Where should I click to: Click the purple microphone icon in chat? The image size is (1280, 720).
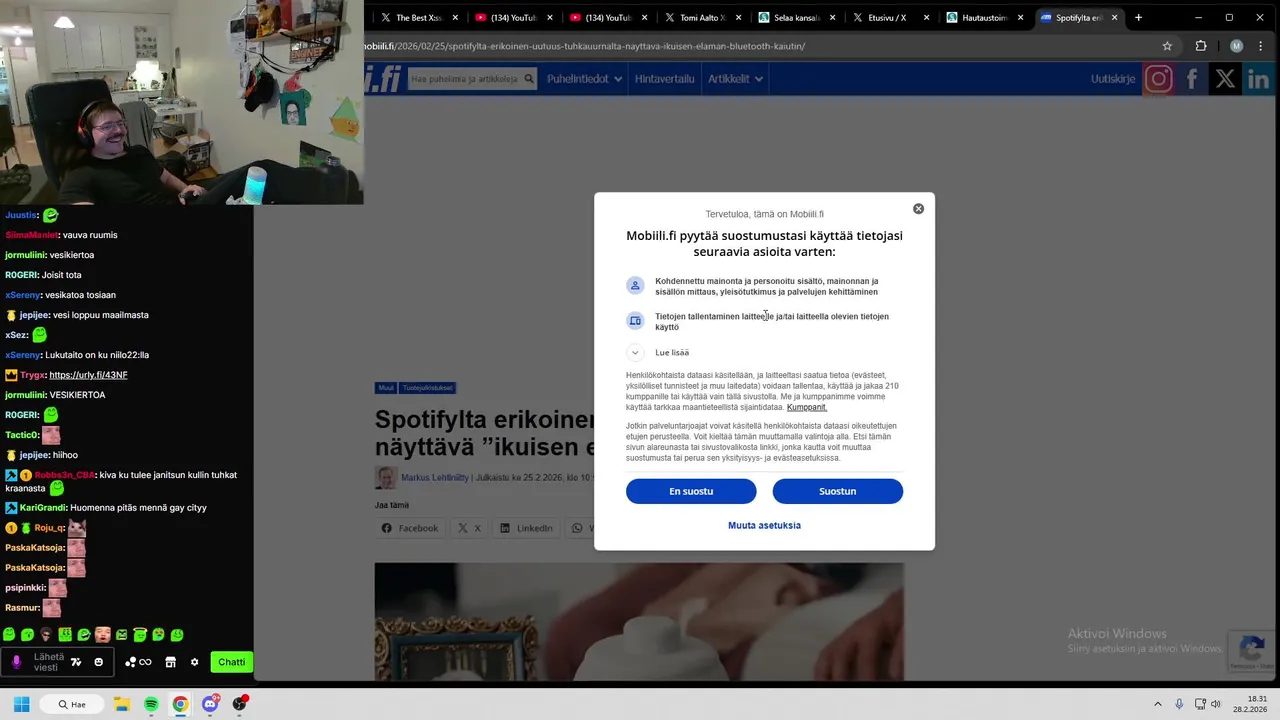[16, 662]
